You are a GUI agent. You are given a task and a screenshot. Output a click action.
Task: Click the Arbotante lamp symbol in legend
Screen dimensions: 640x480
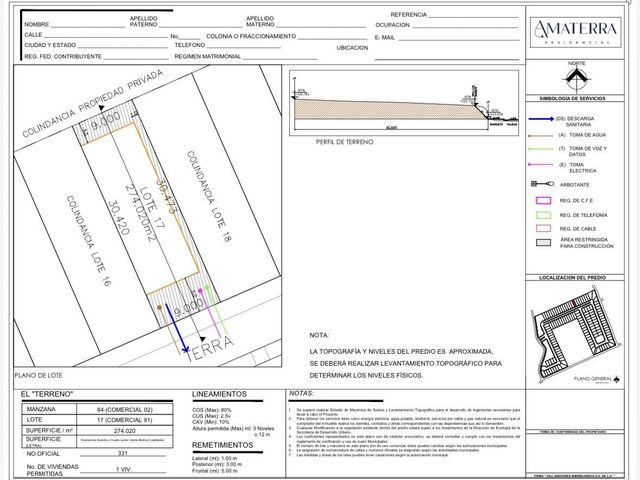pos(542,184)
